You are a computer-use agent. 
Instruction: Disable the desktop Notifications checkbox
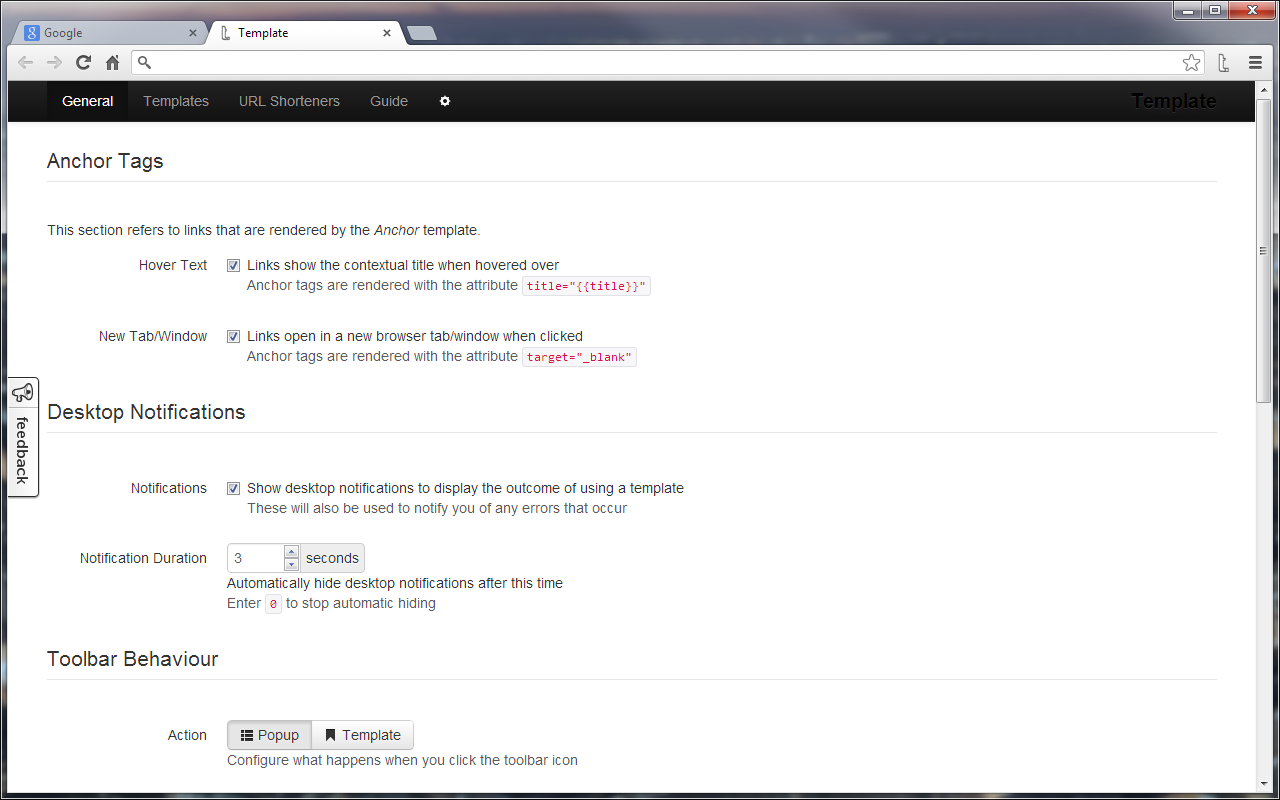pyautogui.click(x=233, y=489)
